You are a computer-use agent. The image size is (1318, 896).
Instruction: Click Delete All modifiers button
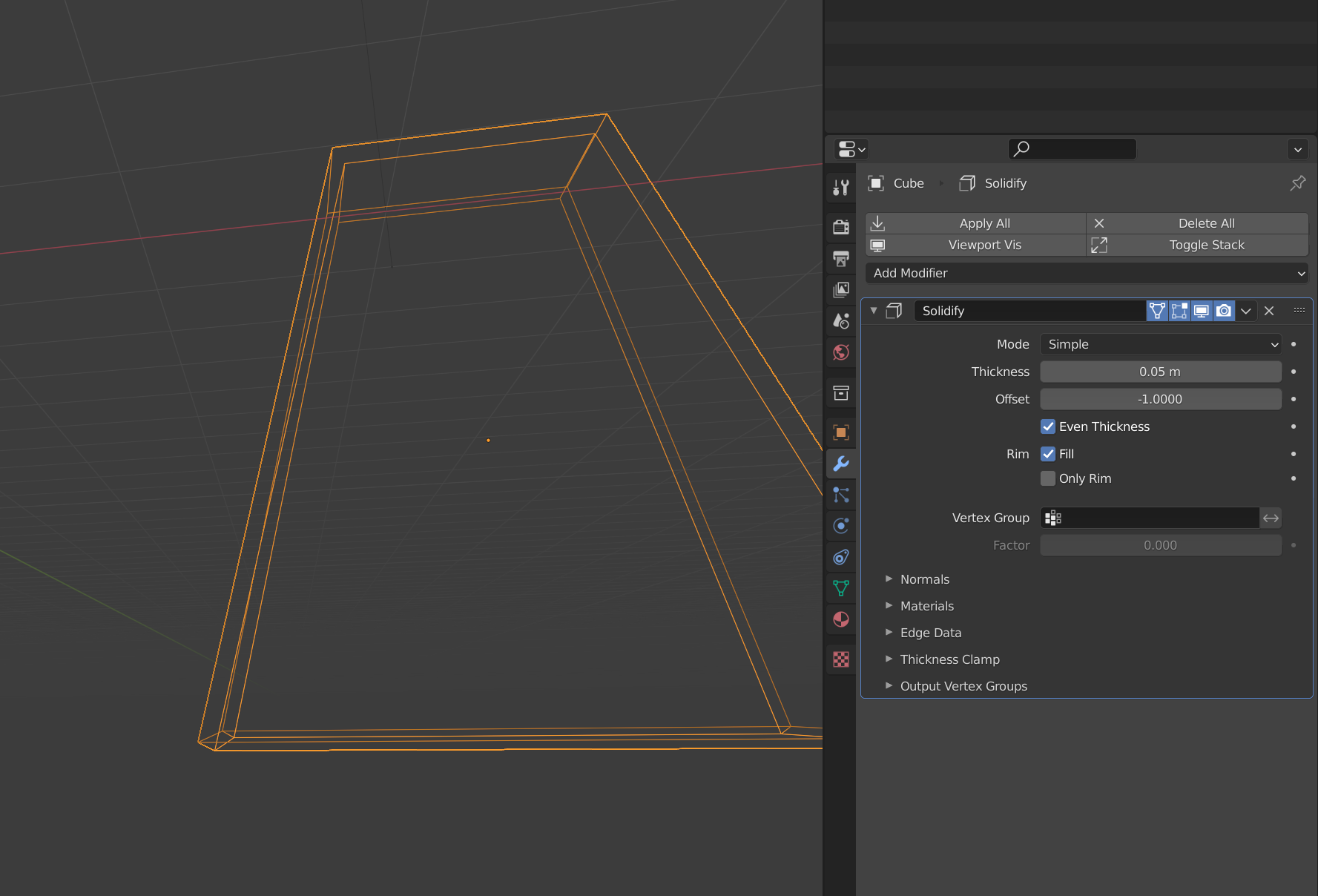pos(1197,223)
